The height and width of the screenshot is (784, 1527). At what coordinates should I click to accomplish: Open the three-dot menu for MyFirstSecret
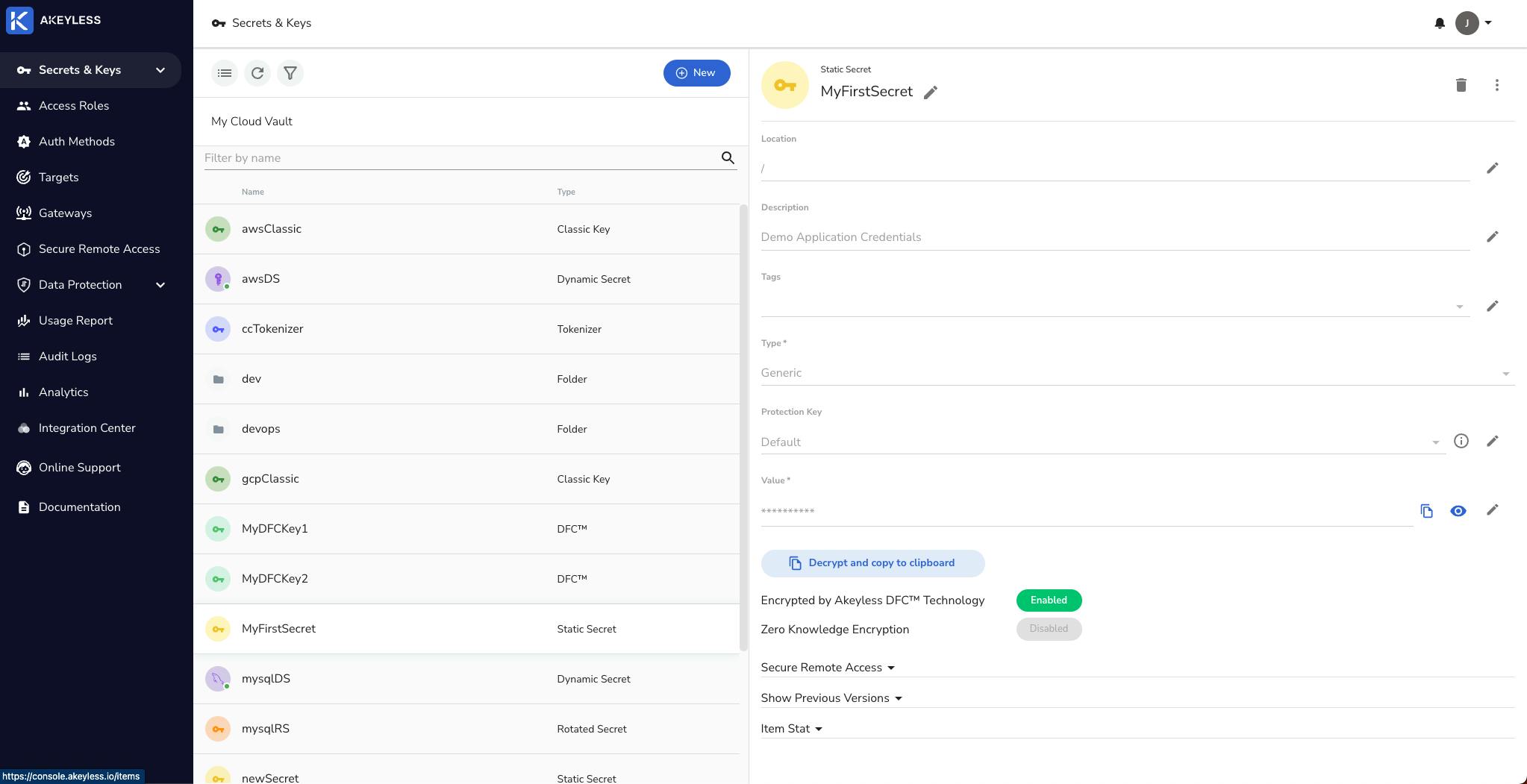pos(1496,85)
